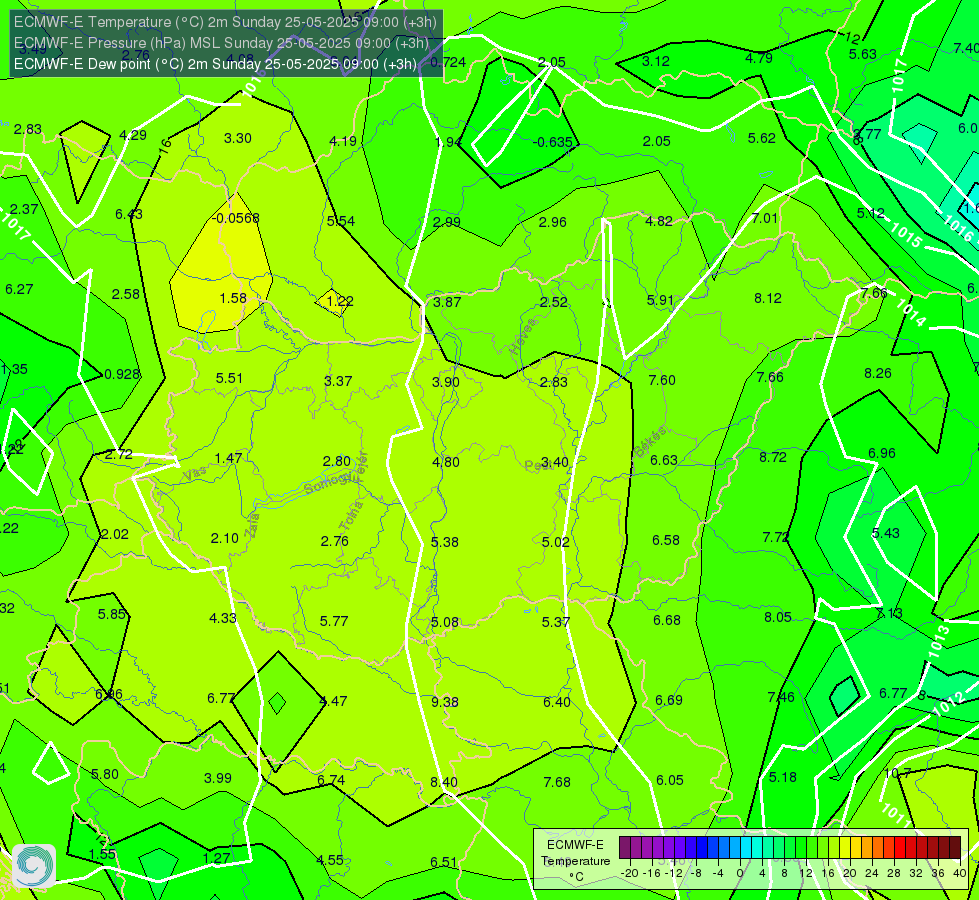Click the yellow 20 legend swatch
The width and height of the screenshot is (979, 900).
click(x=845, y=848)
